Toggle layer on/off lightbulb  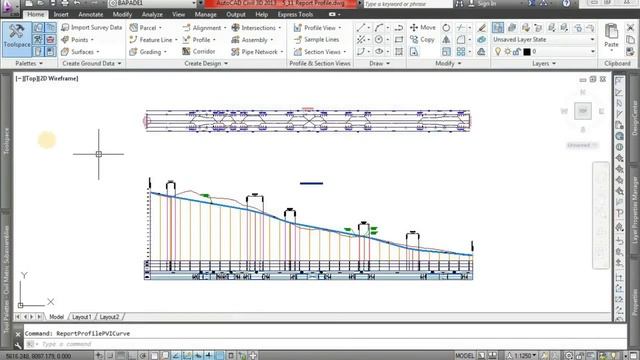point(498,52)
